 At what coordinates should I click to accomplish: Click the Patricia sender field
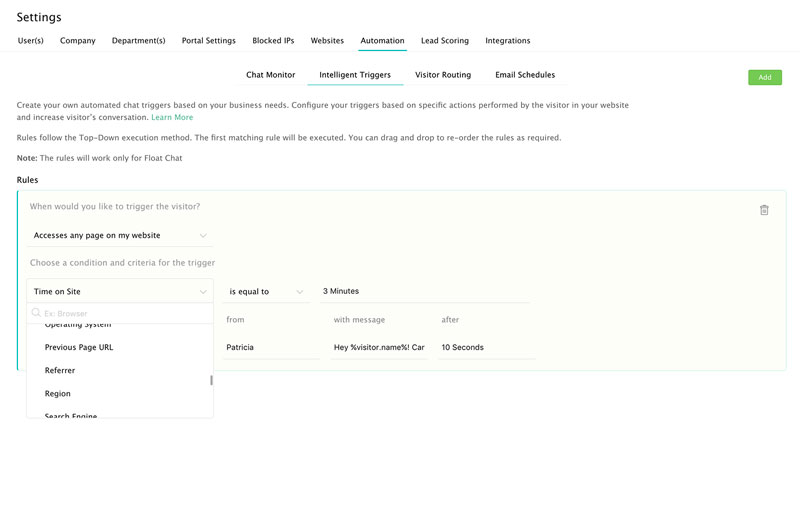271,347
